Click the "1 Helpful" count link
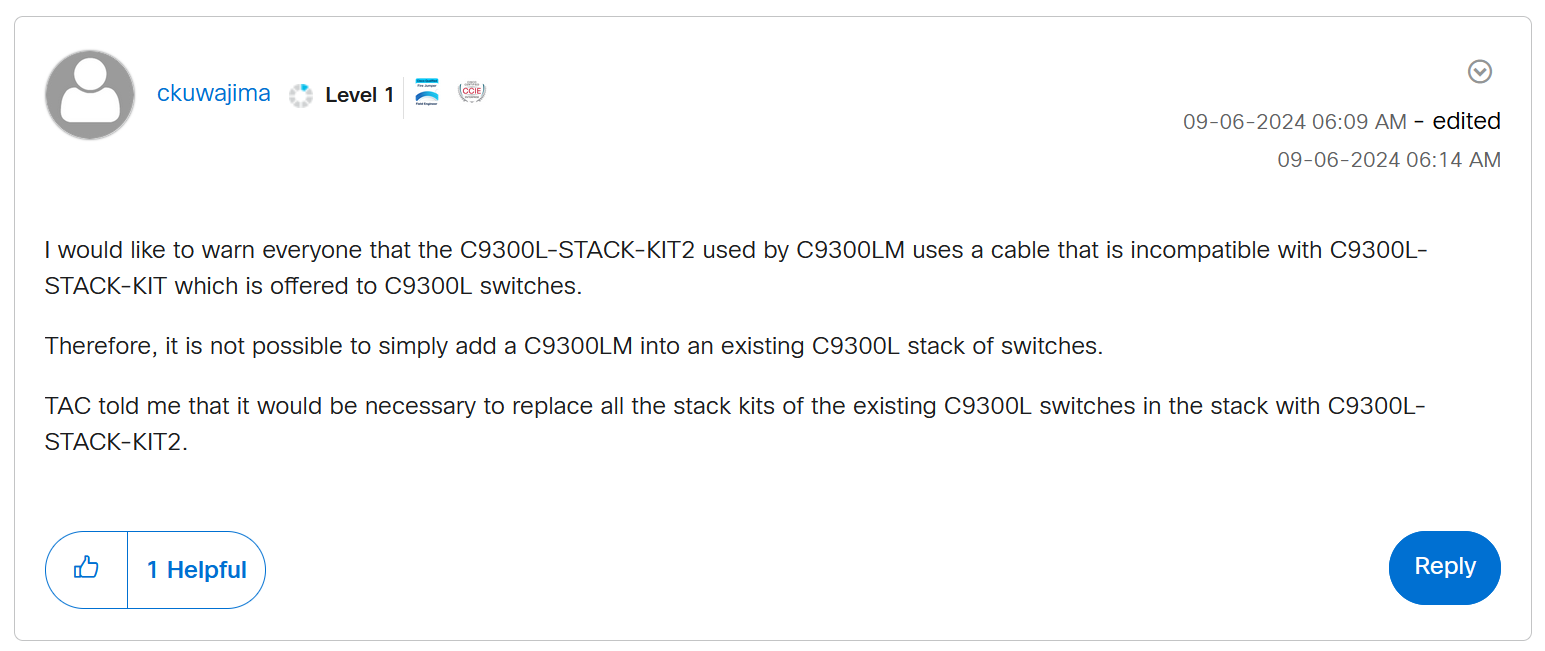1545x651 pixels. (196, 569)
